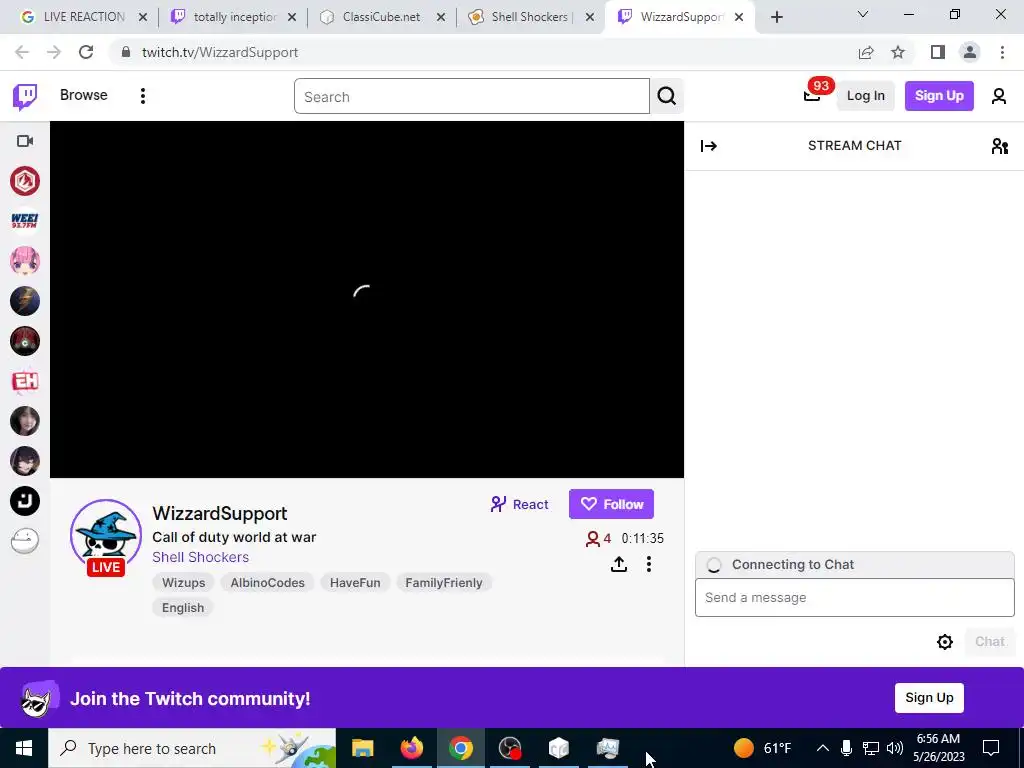The height and width of the screenshot is (768, 1024).
Task: Open OBS Studio from the taskbar
Action: 509,748
